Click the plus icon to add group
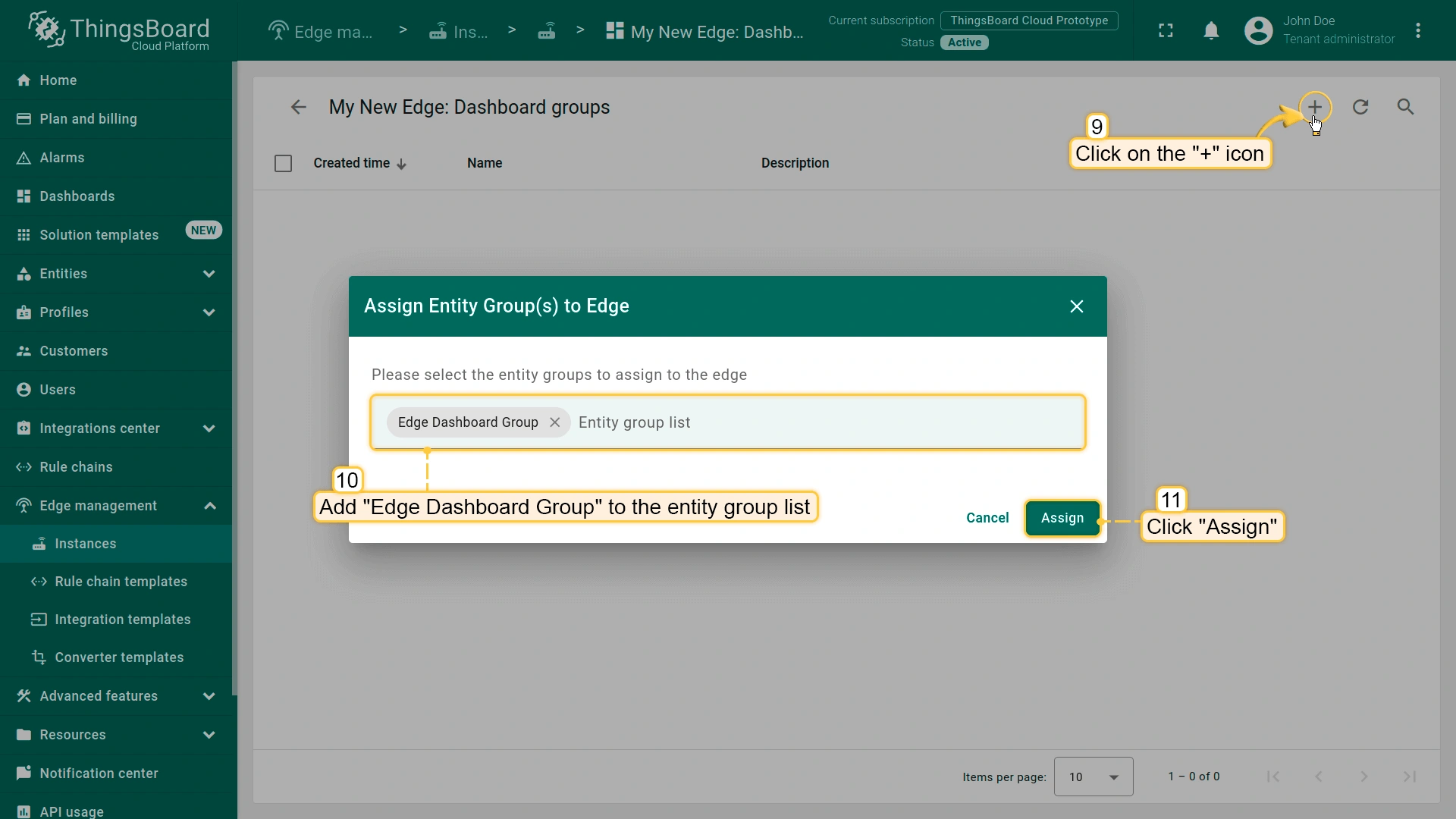The image size is (1456, 819). point(1314,107)
